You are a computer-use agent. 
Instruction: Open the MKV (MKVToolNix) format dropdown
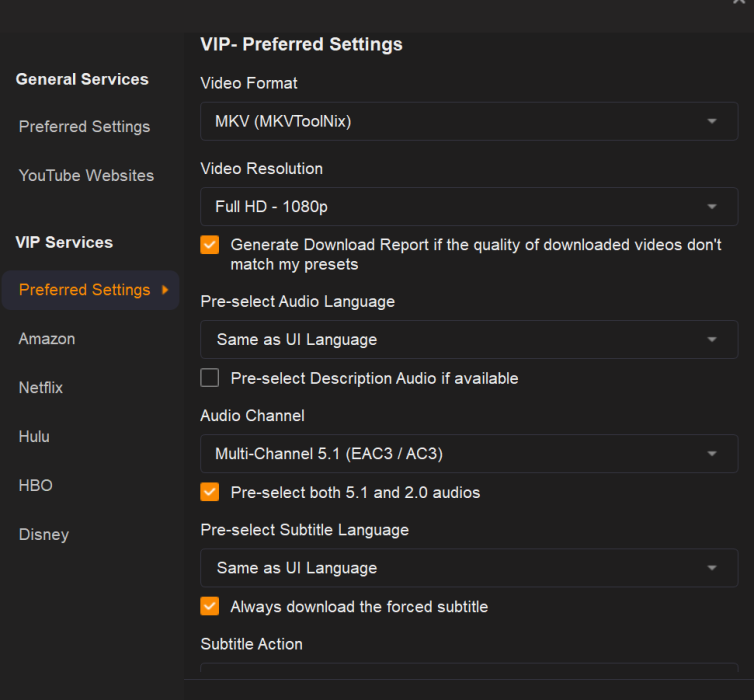tap(469, 121)
